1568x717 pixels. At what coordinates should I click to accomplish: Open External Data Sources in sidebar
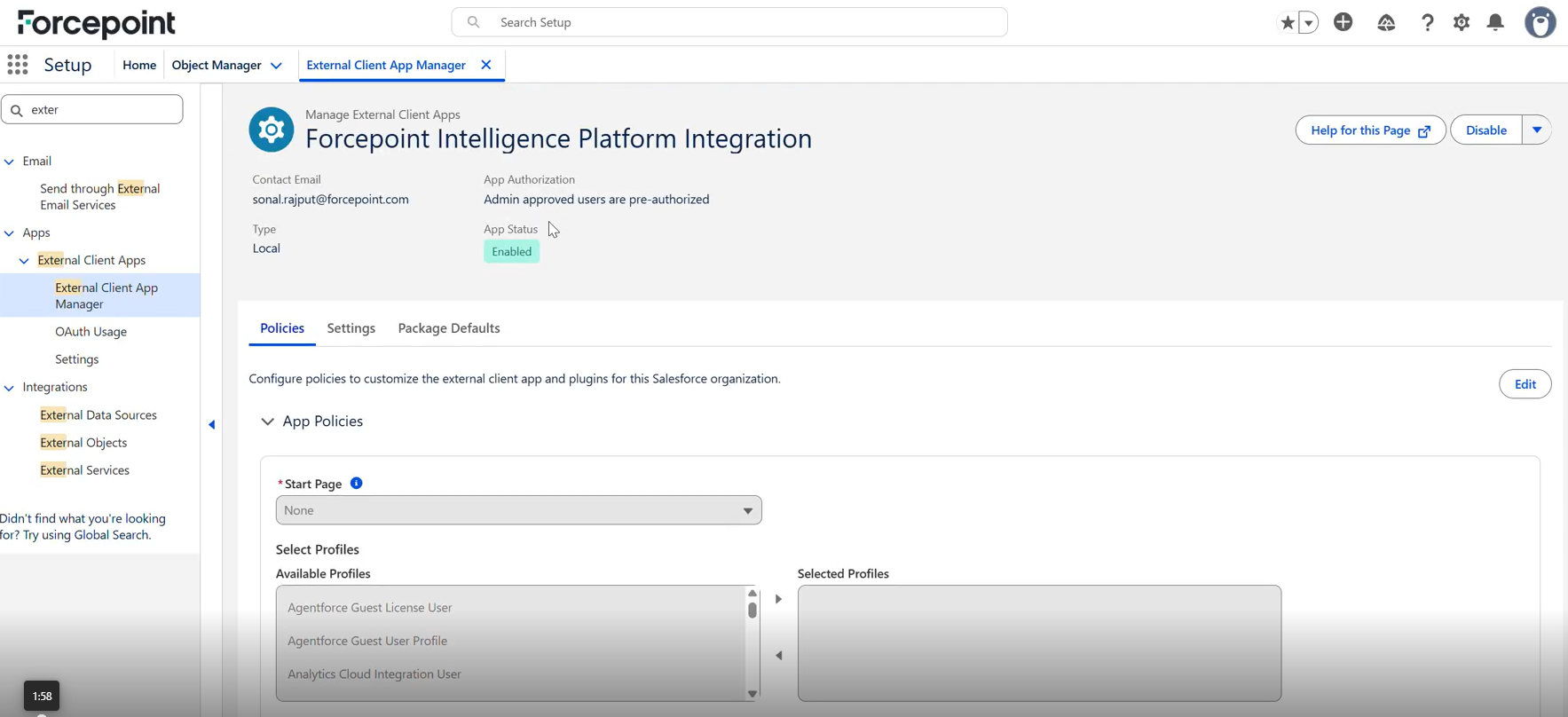click(98, 415)
